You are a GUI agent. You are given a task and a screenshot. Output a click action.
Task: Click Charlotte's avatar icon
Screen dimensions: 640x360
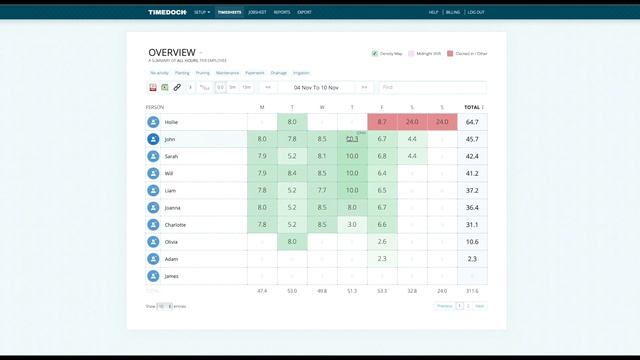point(153,225)
